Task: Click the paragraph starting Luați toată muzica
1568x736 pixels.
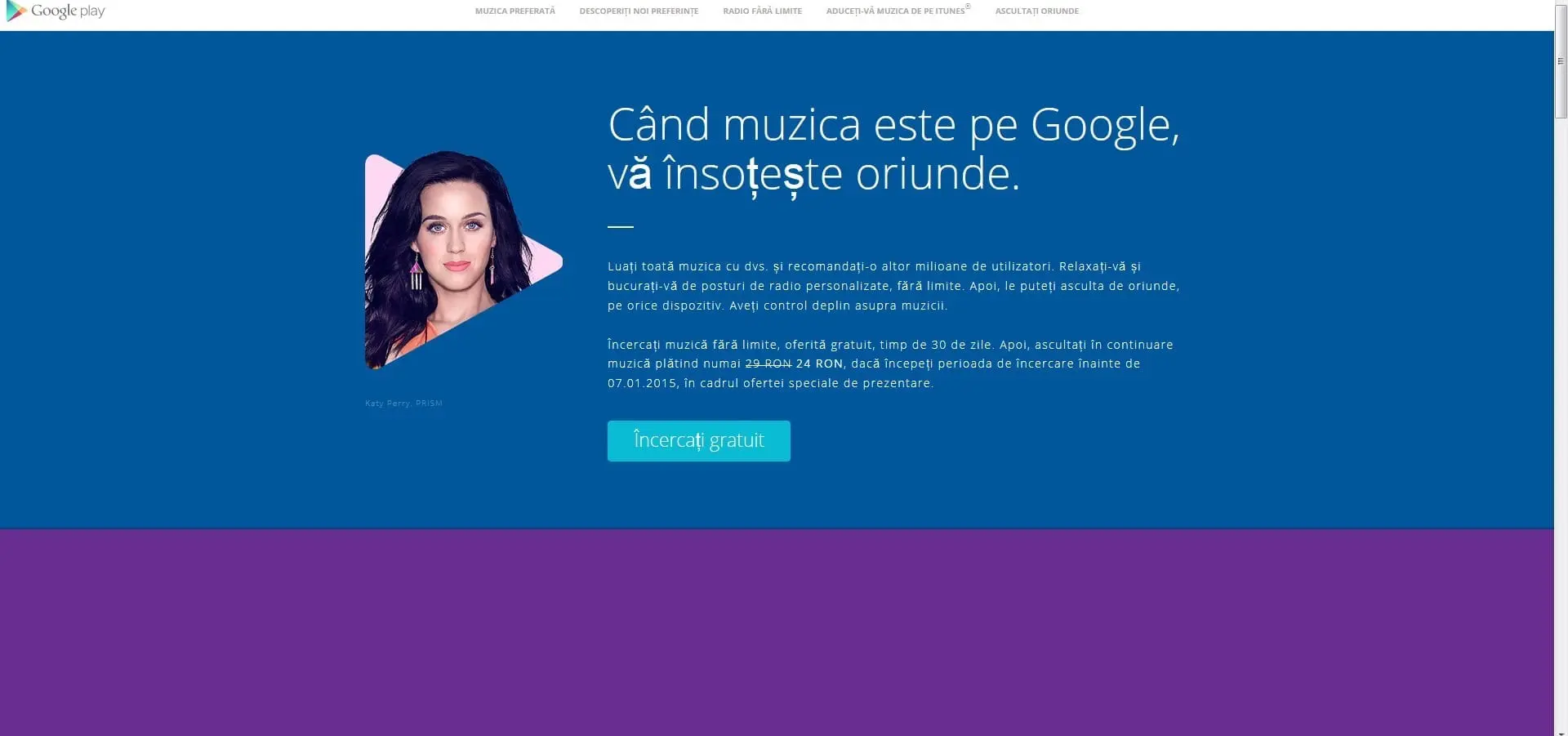Action: point(893,286)
